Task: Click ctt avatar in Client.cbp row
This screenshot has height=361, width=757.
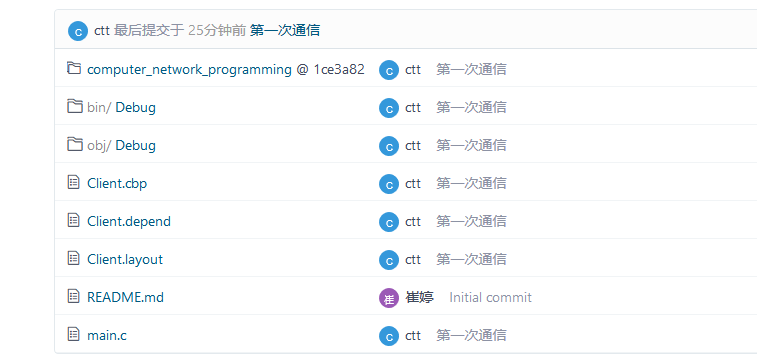Action: coord(389,184)
